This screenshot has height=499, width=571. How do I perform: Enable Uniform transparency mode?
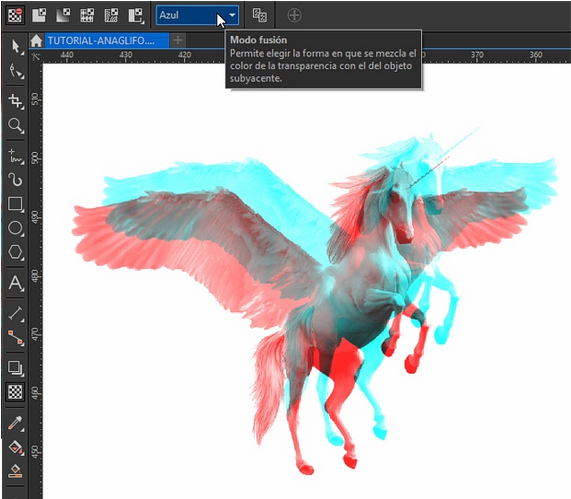39,15
